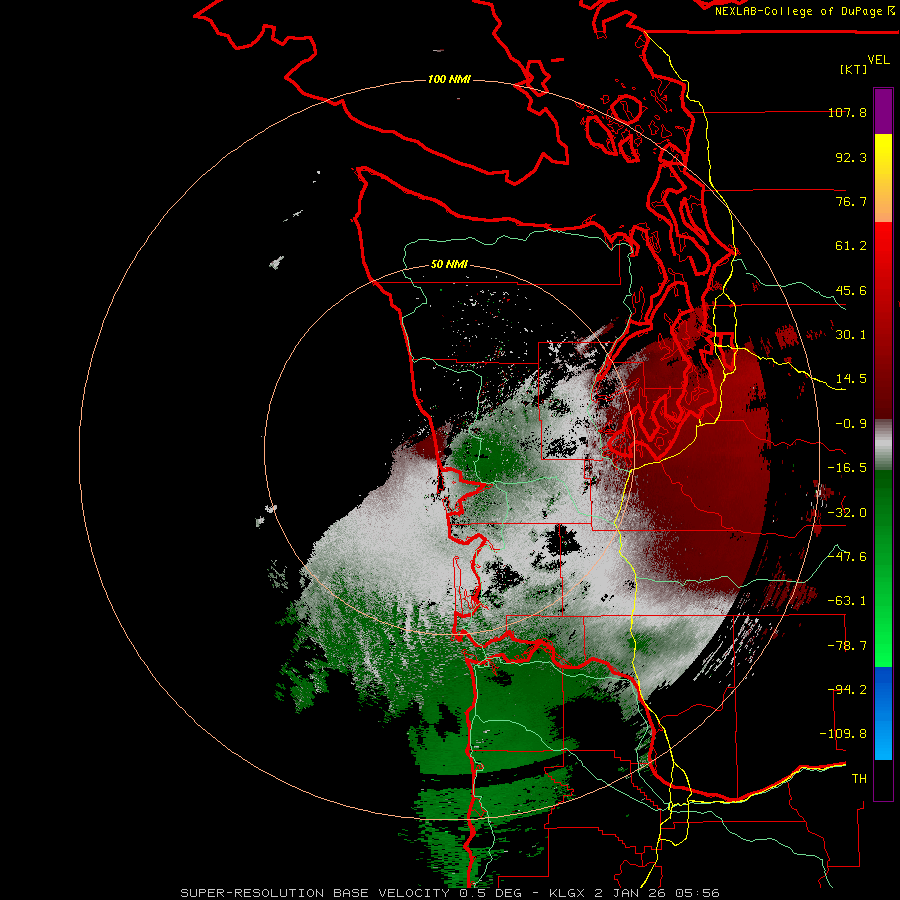Pick the bright green segment of color bar
This screenshot has height=900, width=900.
pos(883,568)
